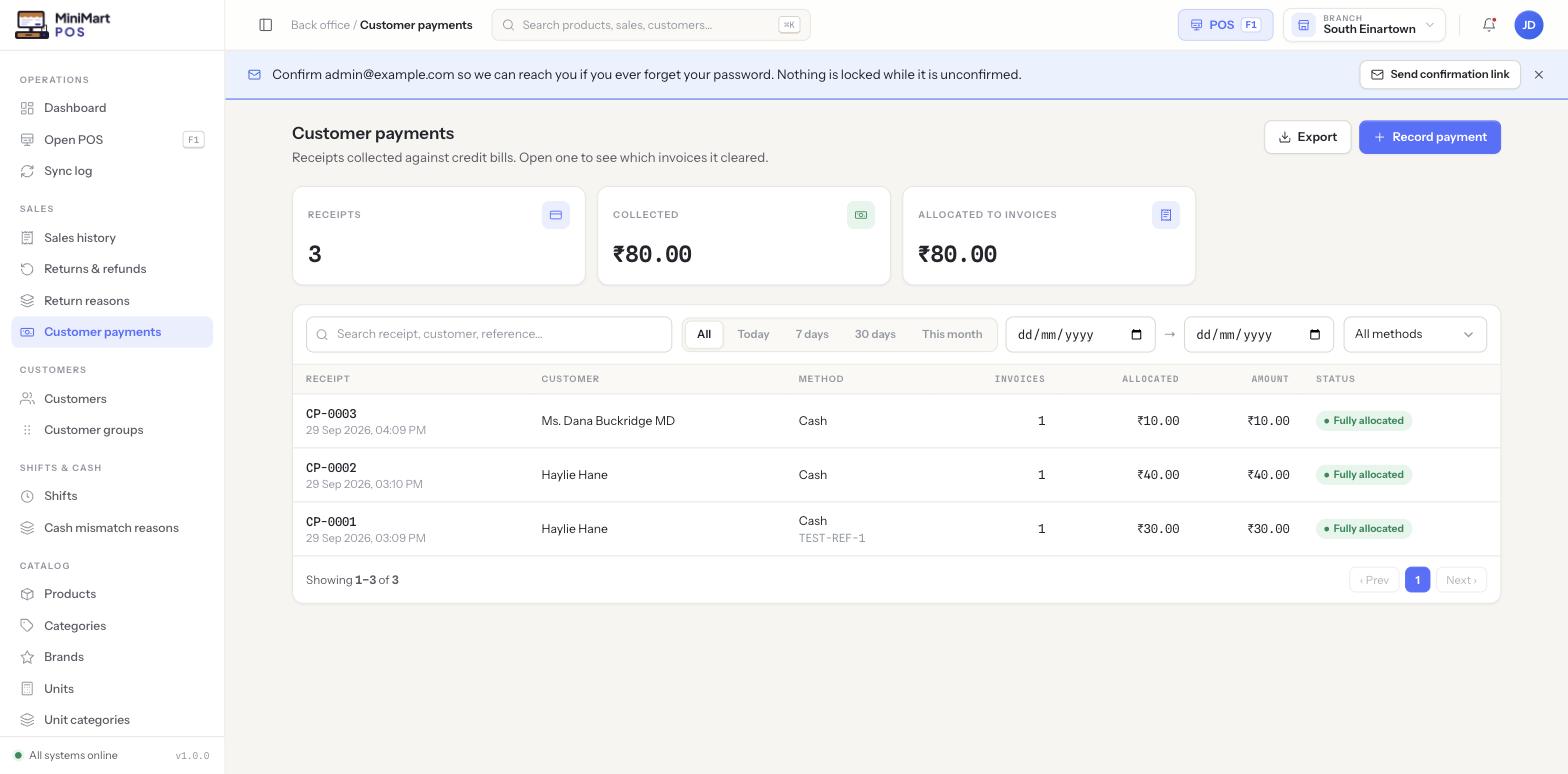Toggle the sidebar collapse icon
This screenshot has width=1568, height=774.
pos(266,25)
